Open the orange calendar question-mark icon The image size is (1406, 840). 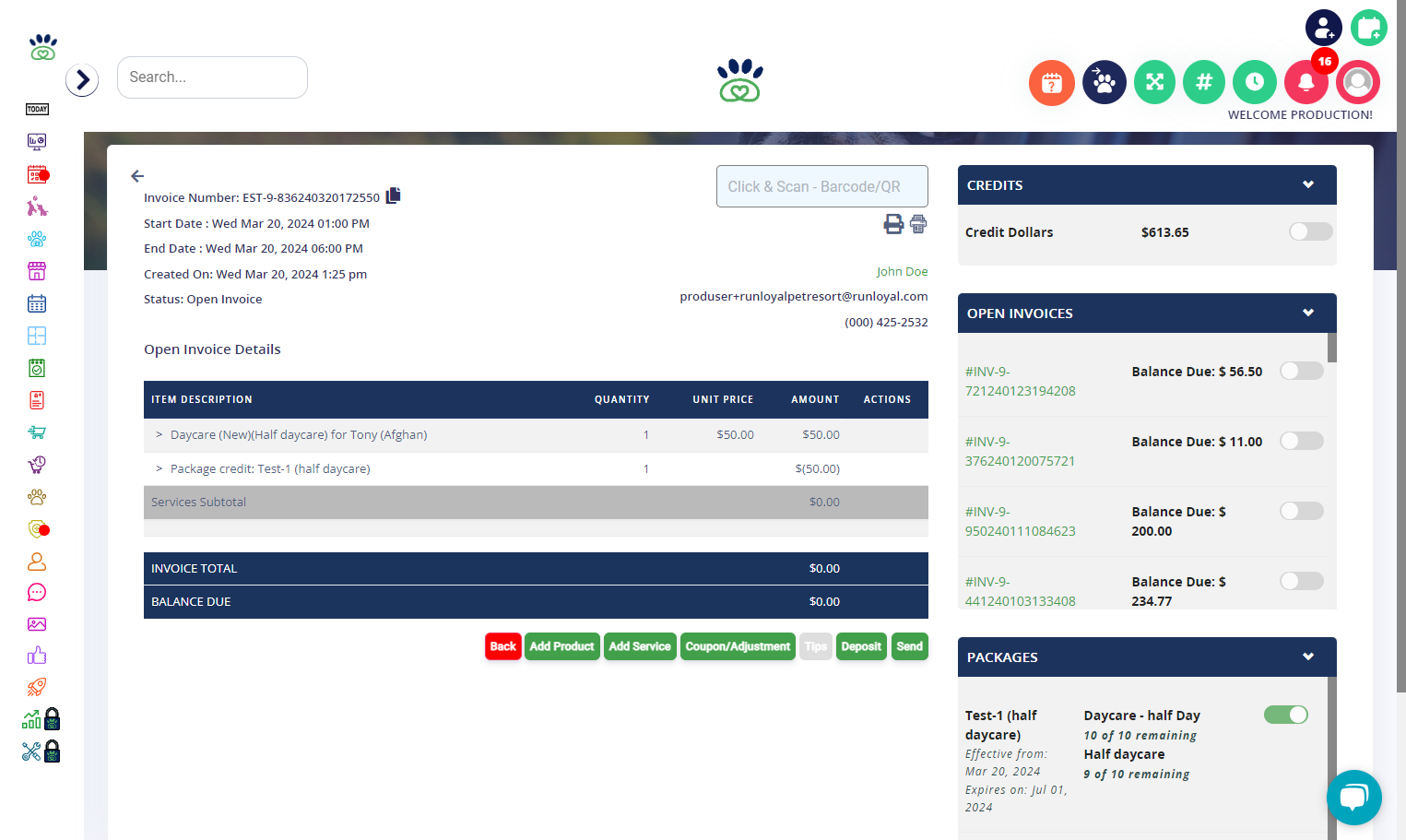click(1052, 83)
